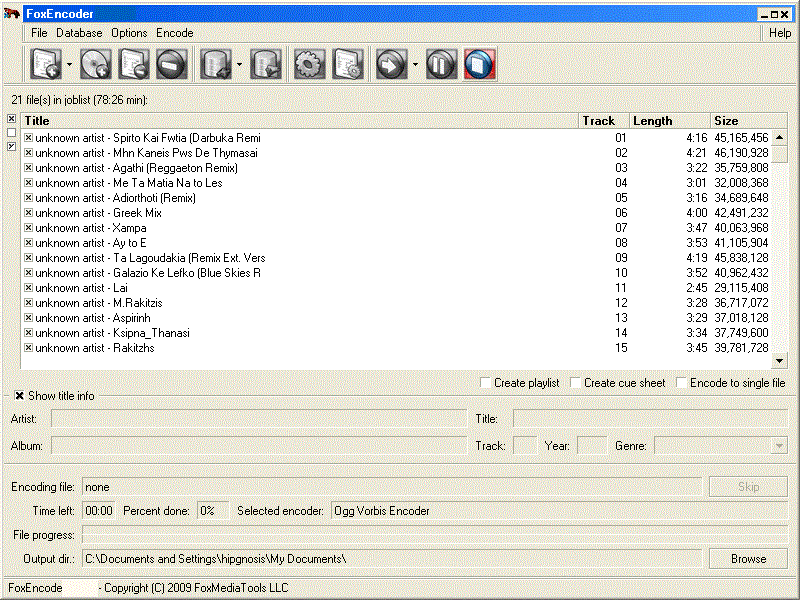This screenshot has width=800, height=600.
Task: Pause encoding with the pause icon
Action: coord(440,65)
